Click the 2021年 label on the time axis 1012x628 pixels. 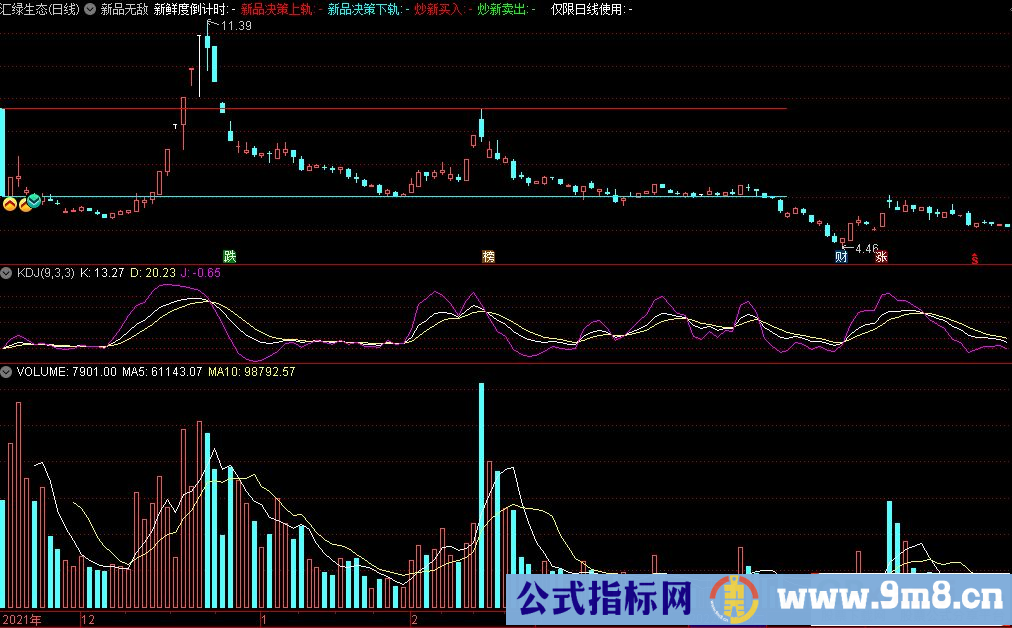[x=22, y=620]
